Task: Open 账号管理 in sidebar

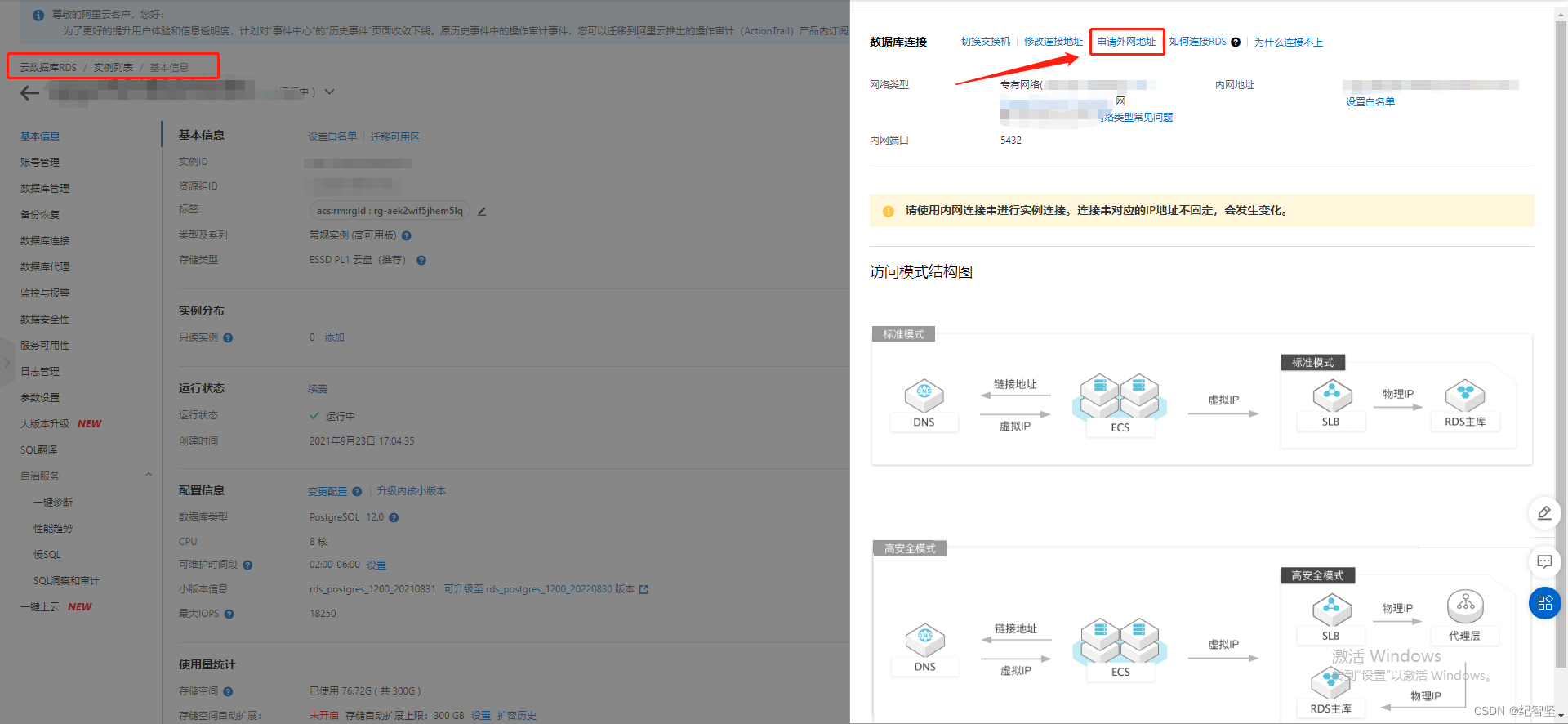Action: coord(40,163)
